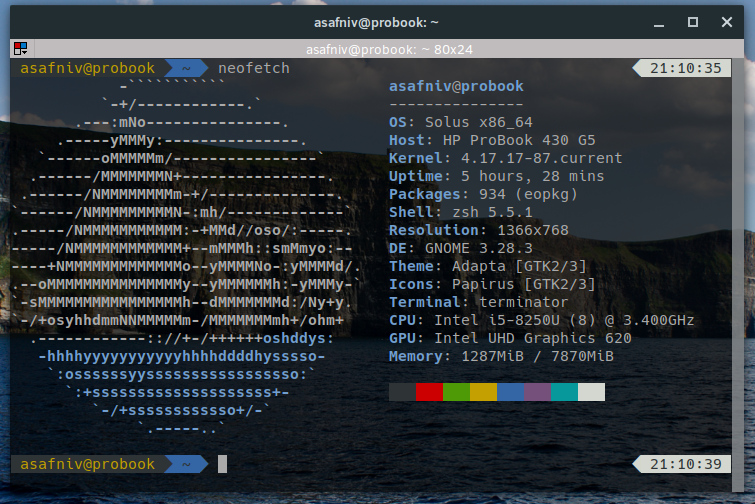
Task: Click the Resolution: 1366x768 line
Action: click(479, 230)
